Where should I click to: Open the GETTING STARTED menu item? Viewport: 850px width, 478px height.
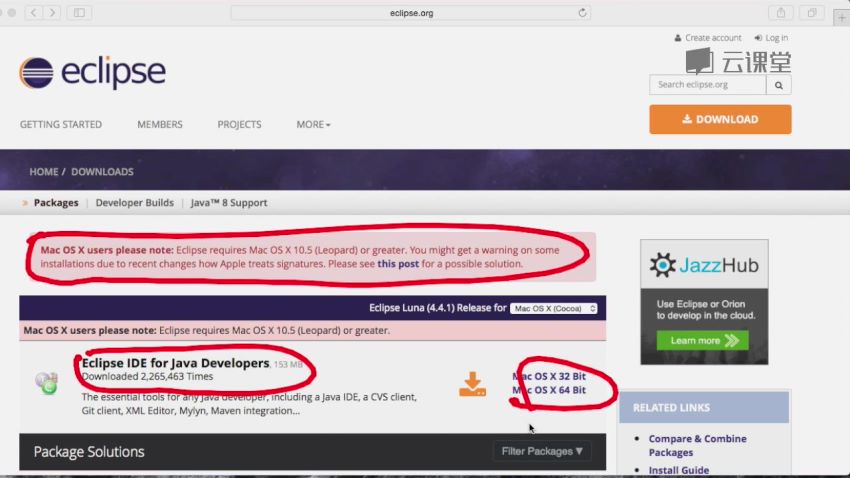[x=61, y=124]
